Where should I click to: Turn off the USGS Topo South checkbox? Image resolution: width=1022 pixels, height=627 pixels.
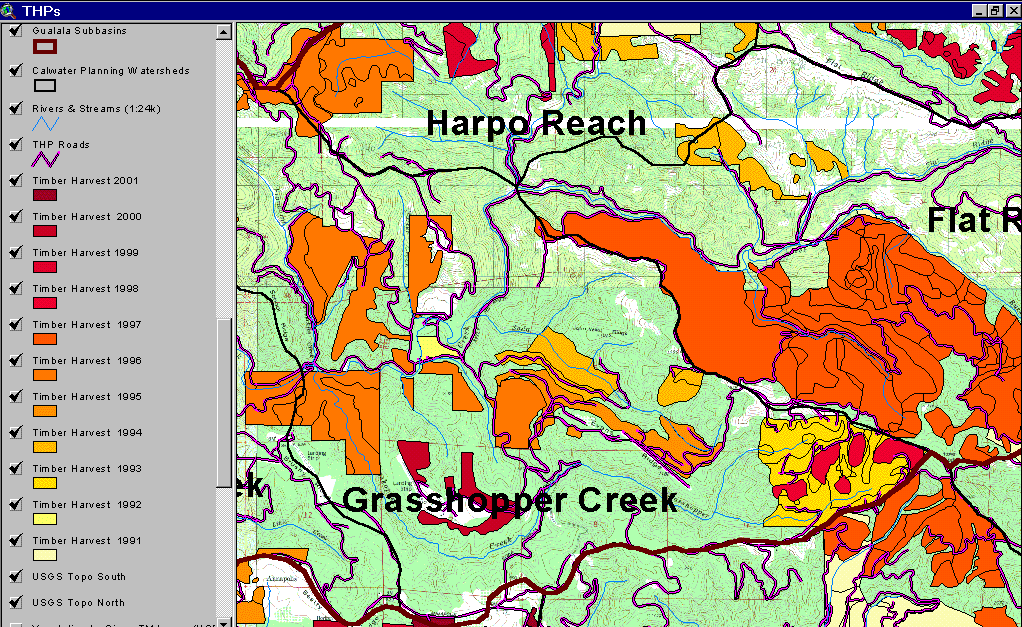pyautogui.click(x=16, y=576)
